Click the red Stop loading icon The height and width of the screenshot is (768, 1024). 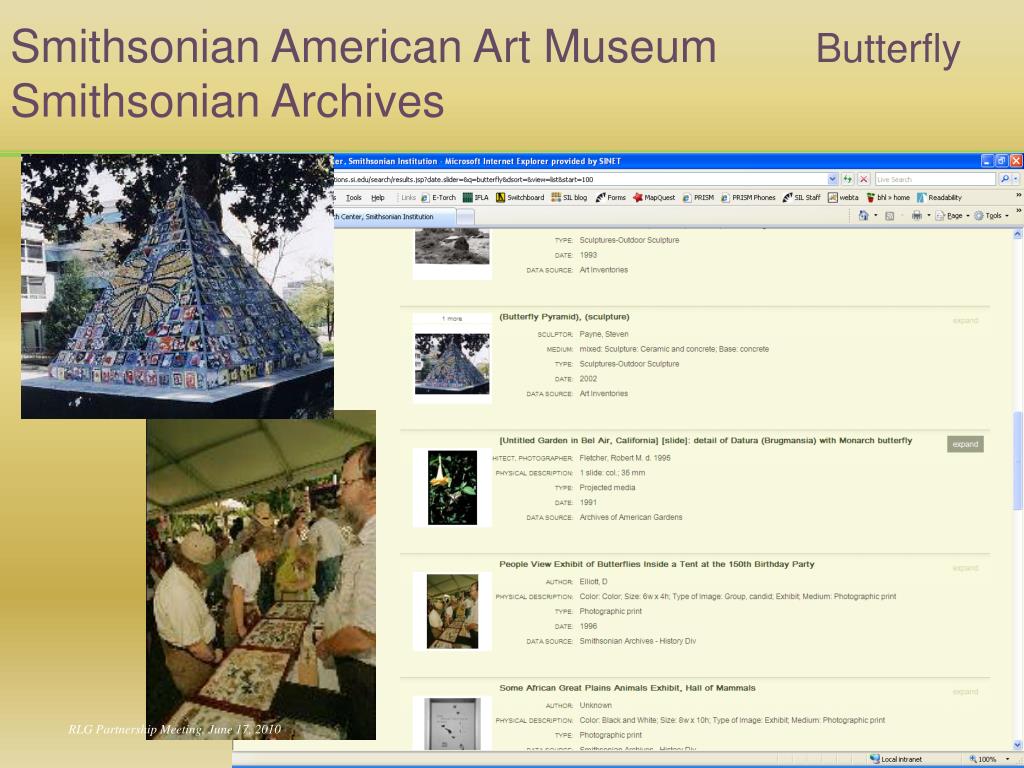coord(864,179)
